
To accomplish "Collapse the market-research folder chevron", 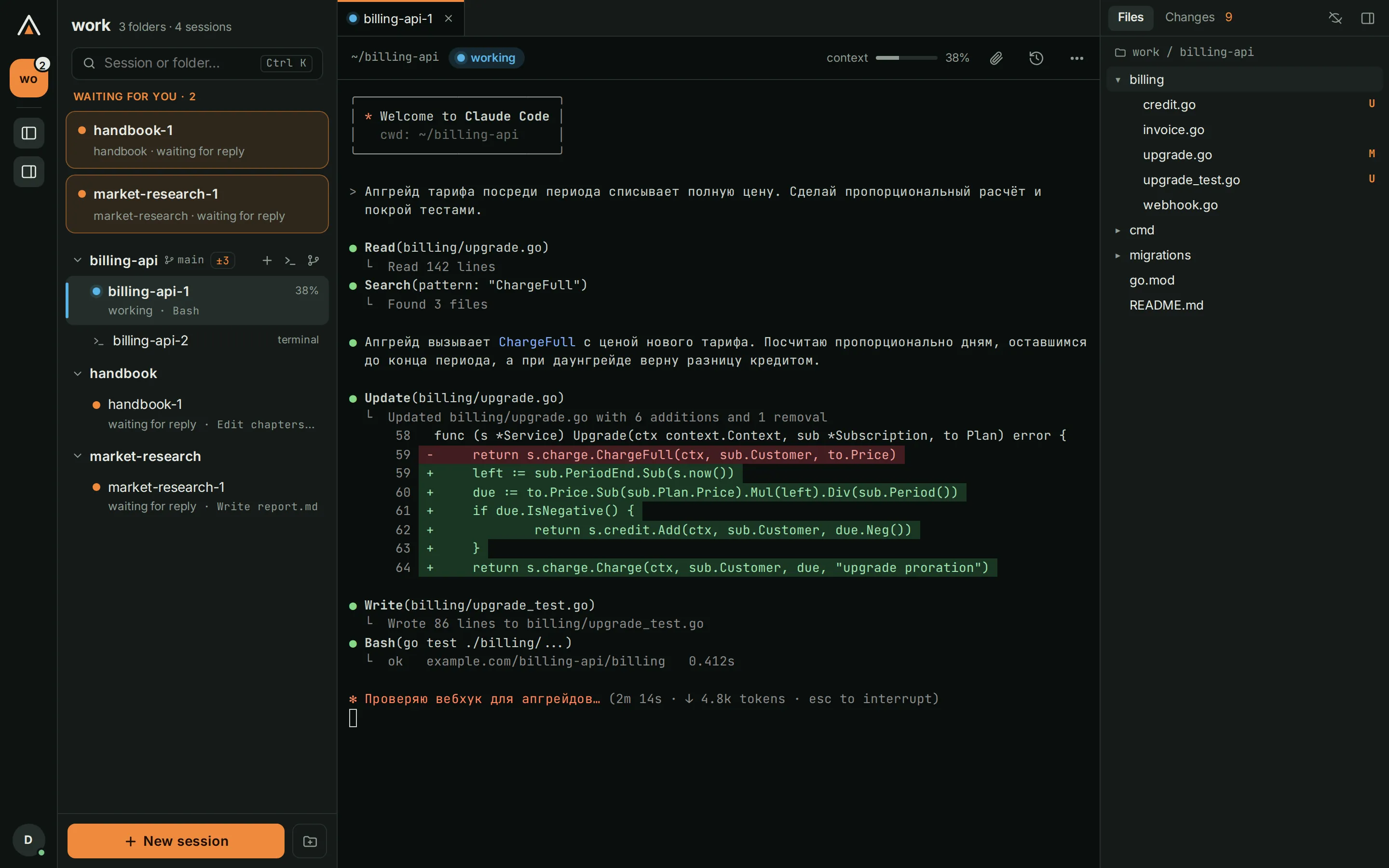I will tap(78, 456).
